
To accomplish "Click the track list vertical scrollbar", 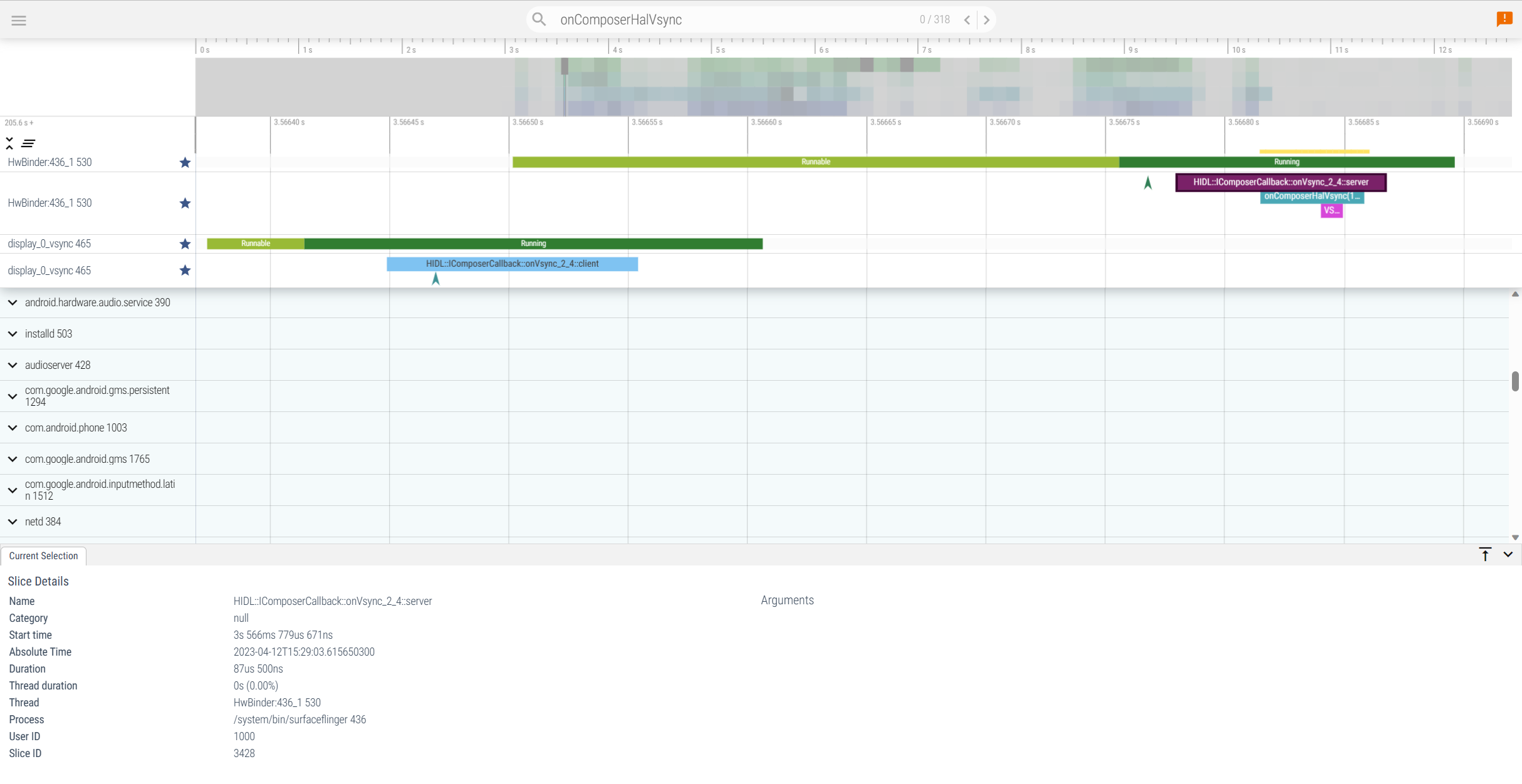I will (x=1515, y=381).
